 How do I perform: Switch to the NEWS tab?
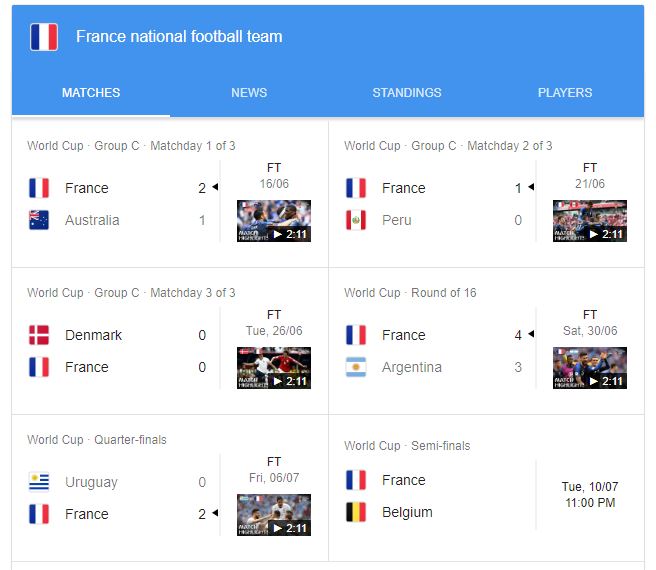pyautogui.click(x=249, y=92)
